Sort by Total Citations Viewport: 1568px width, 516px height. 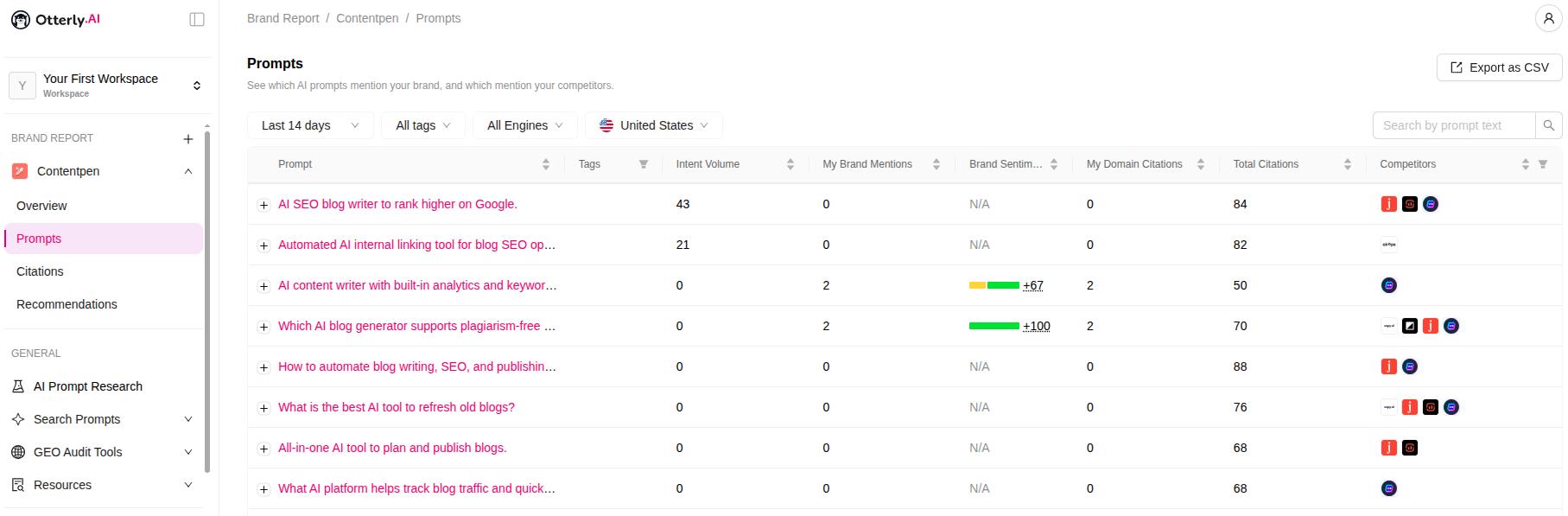(x=1348, y=164)
